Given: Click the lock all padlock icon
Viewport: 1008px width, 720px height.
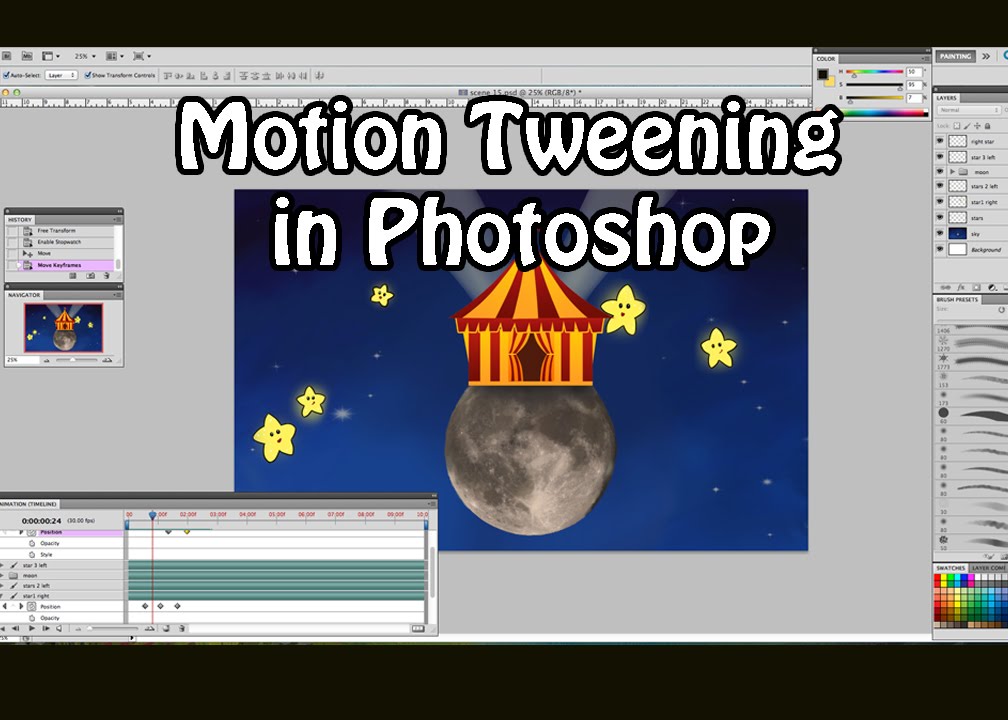Looking at the screenshot, I should (x=987, y=126).
